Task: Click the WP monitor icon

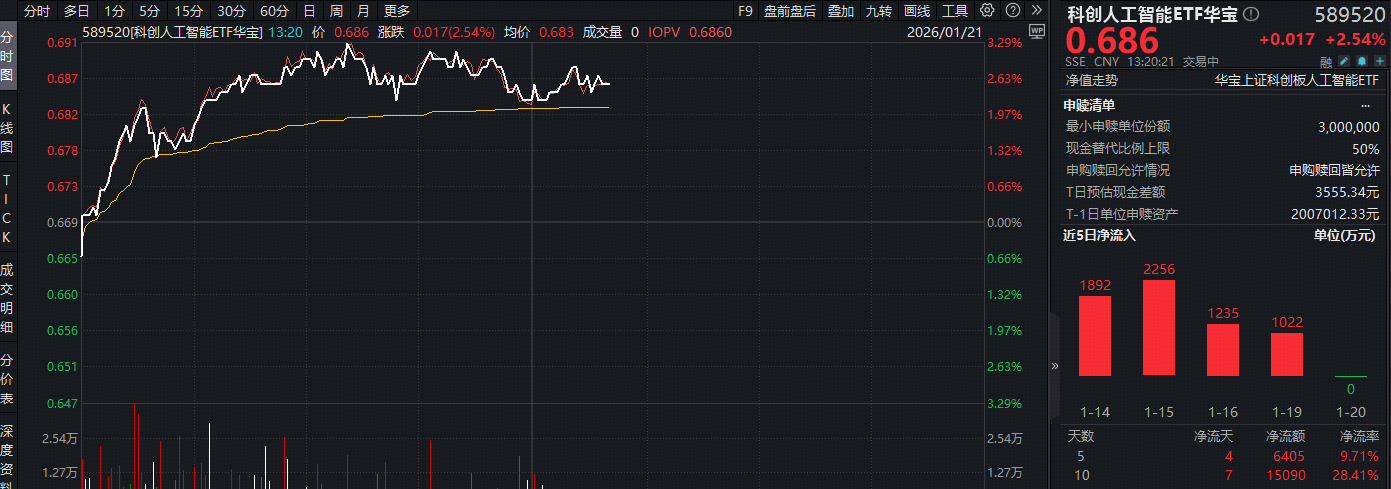Action: pos(1036,31)
